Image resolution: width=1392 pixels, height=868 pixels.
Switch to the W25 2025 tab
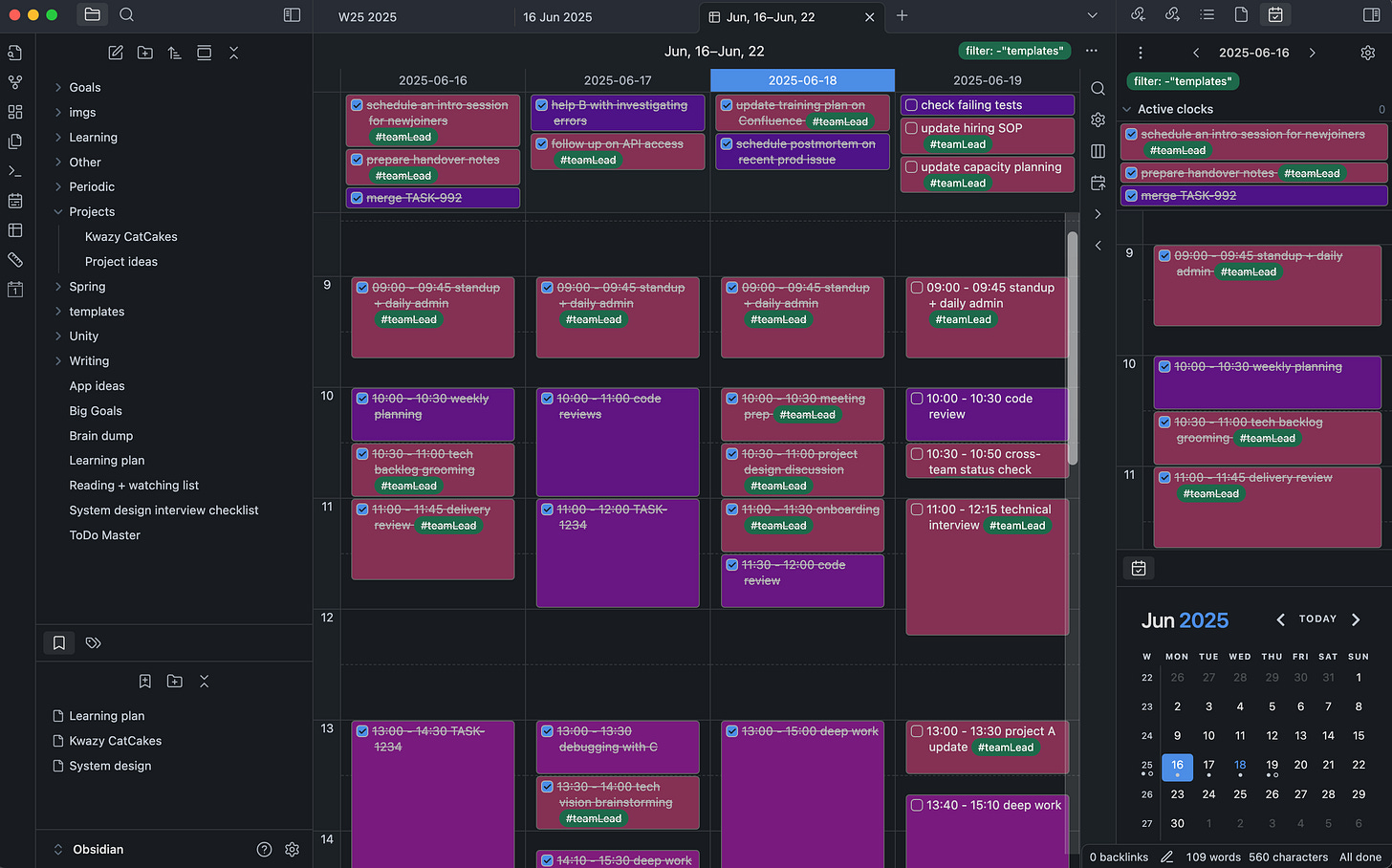click(x=367, y=17)
